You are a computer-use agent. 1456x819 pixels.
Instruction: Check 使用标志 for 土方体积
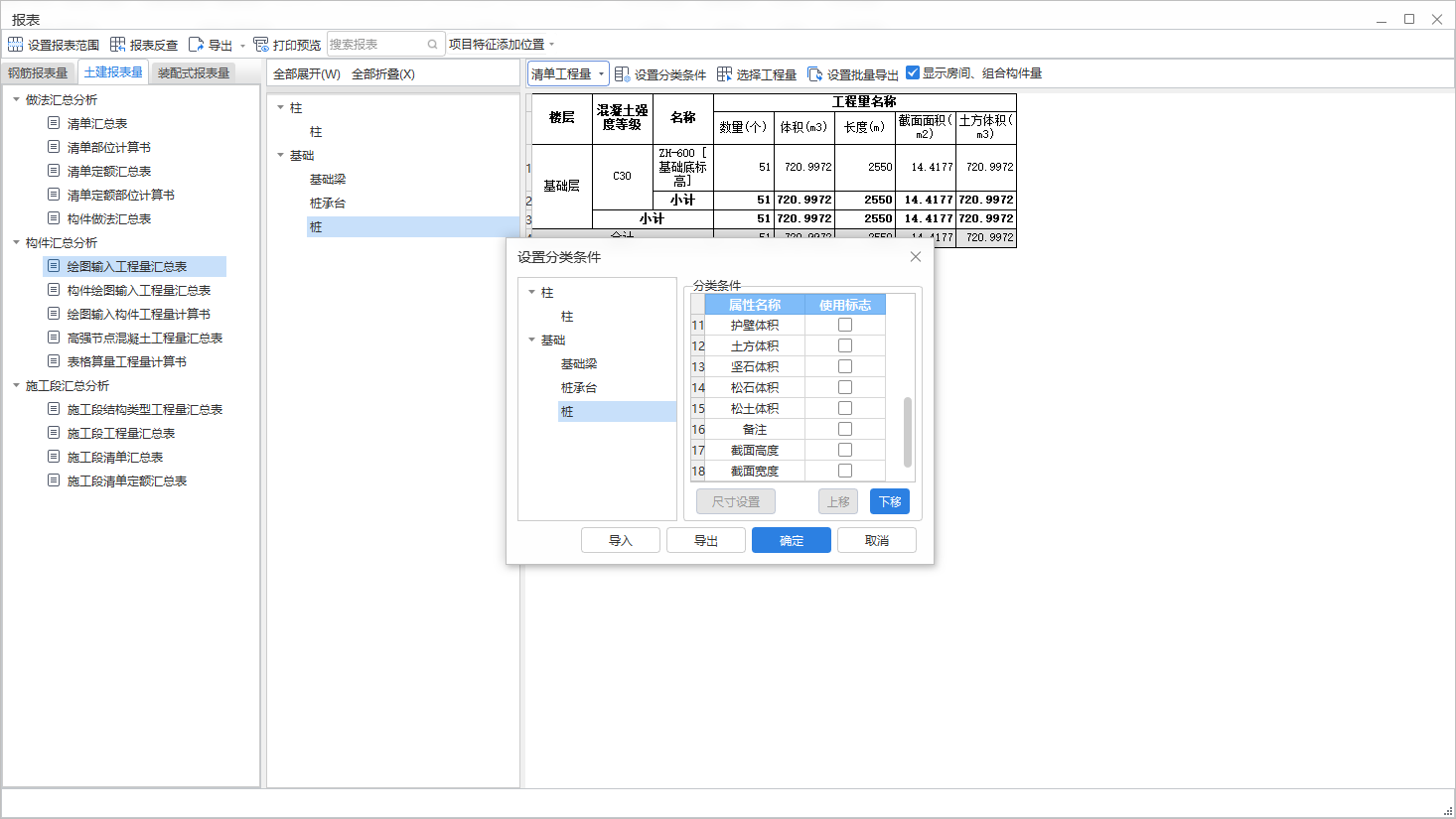[845, 345]
